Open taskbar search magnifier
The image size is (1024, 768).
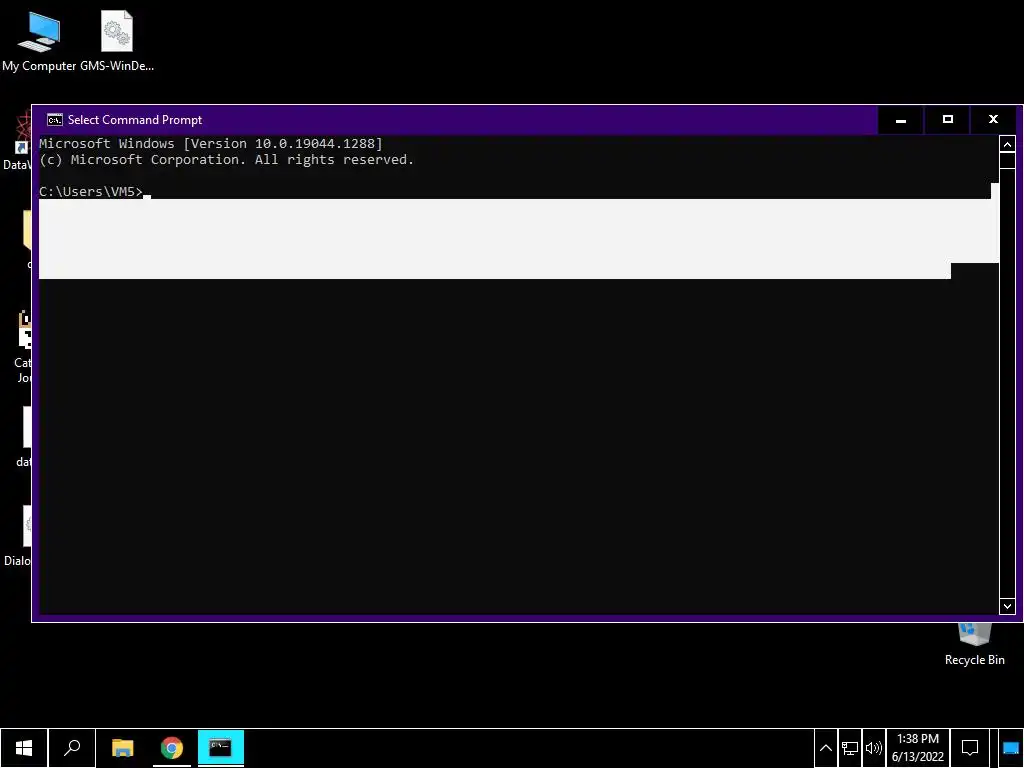[x=72, y=748]
